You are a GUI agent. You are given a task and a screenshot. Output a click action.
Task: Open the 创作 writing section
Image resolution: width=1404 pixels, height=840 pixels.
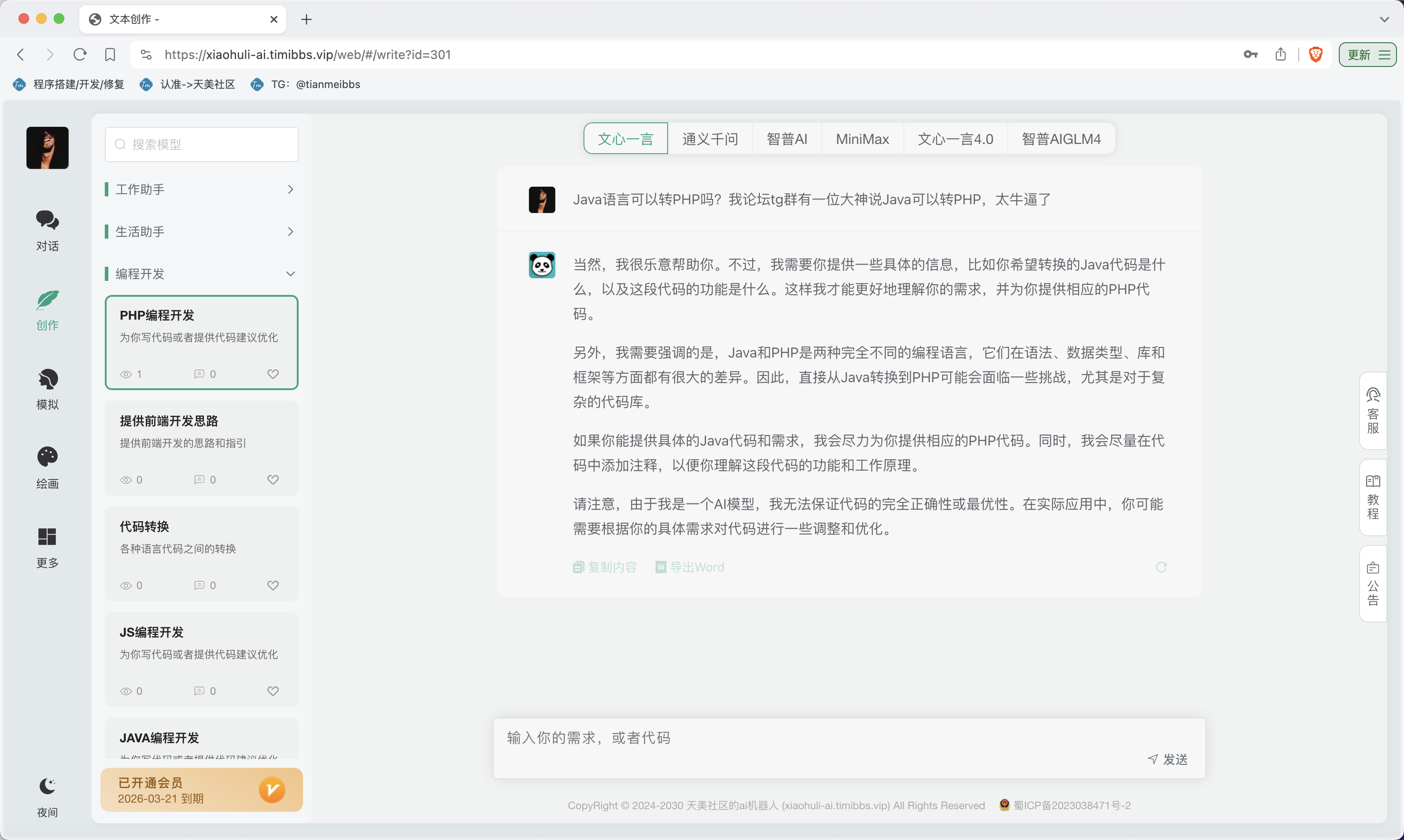[47, 310]
